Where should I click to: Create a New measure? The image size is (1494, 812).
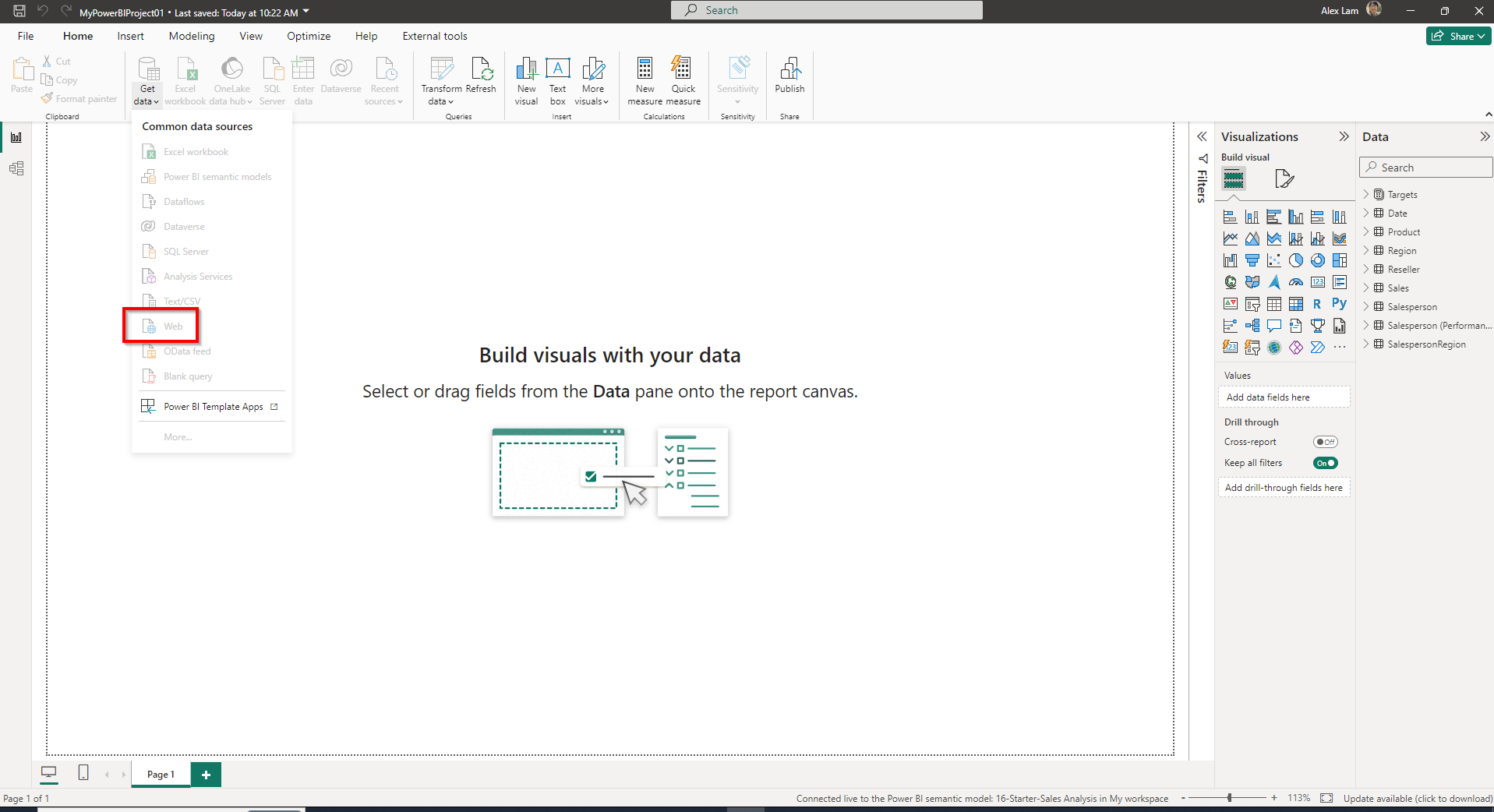point(645,81)
